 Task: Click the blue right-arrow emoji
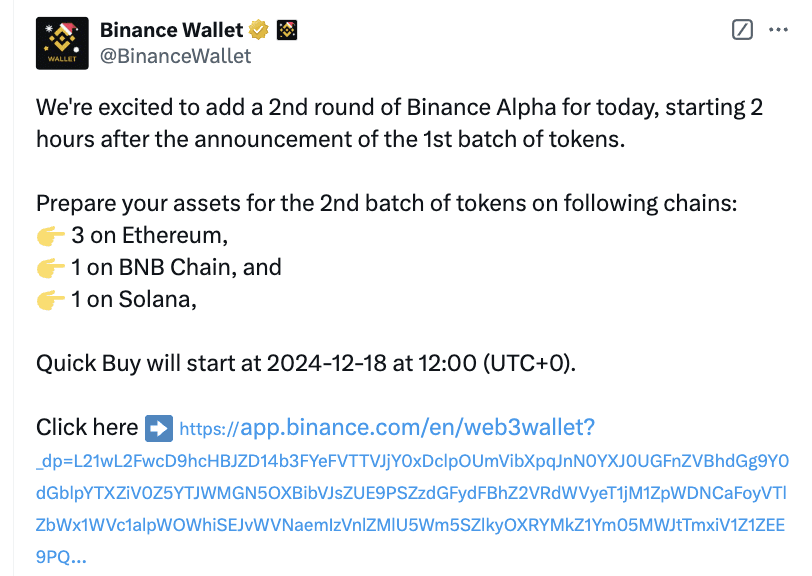pyautogui.click(x=159, y=428)
